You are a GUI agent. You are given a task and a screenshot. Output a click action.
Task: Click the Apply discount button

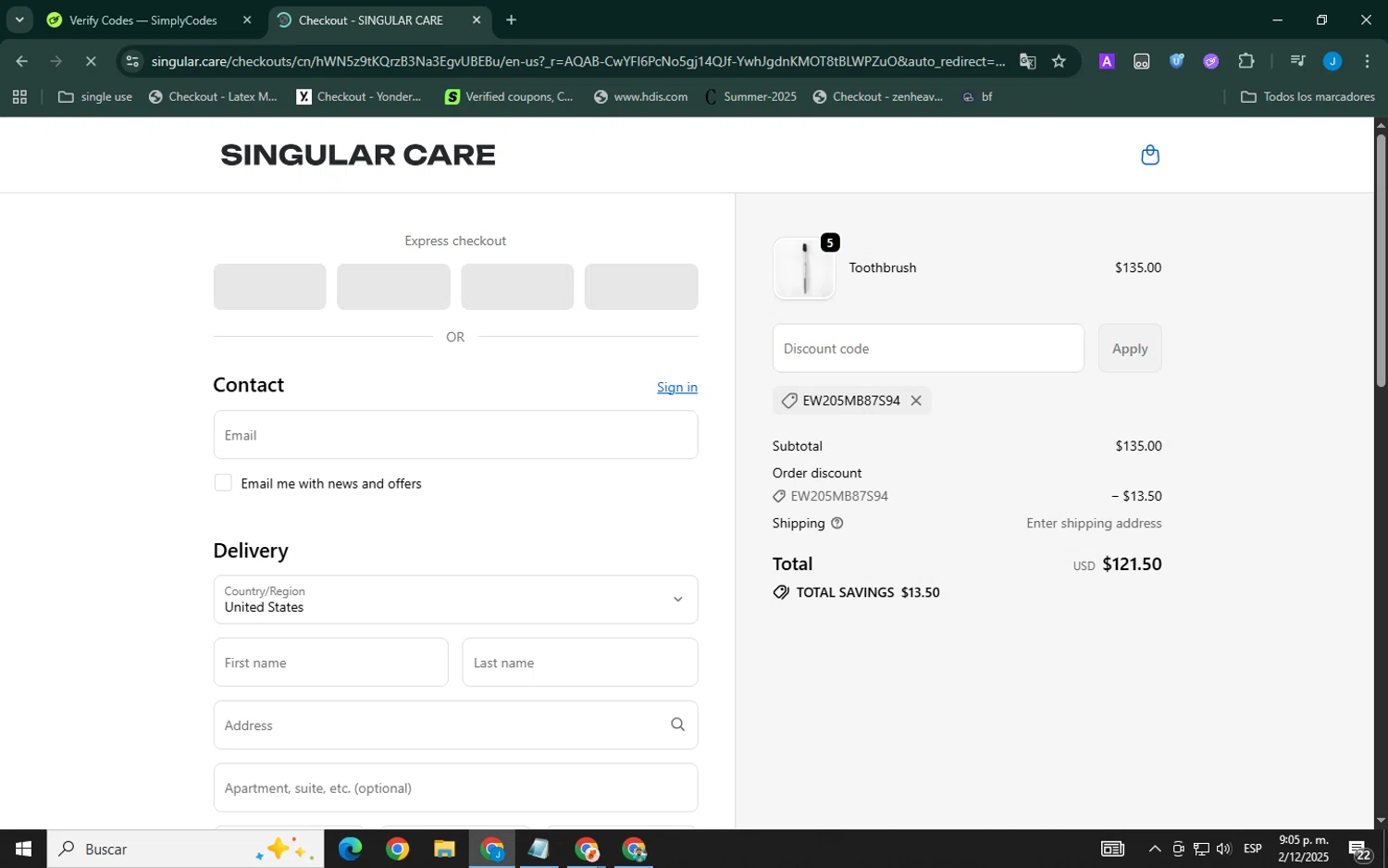point(1130,349)
